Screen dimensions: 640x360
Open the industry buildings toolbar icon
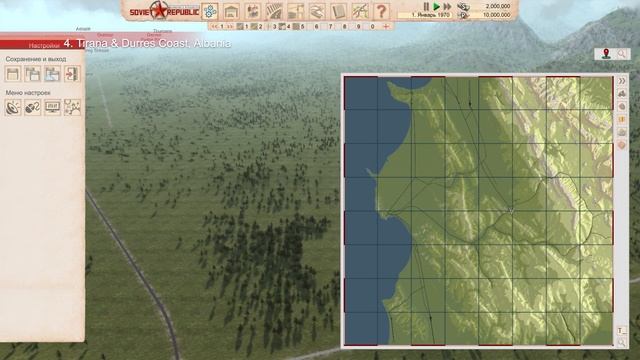(x=253, y=11)
